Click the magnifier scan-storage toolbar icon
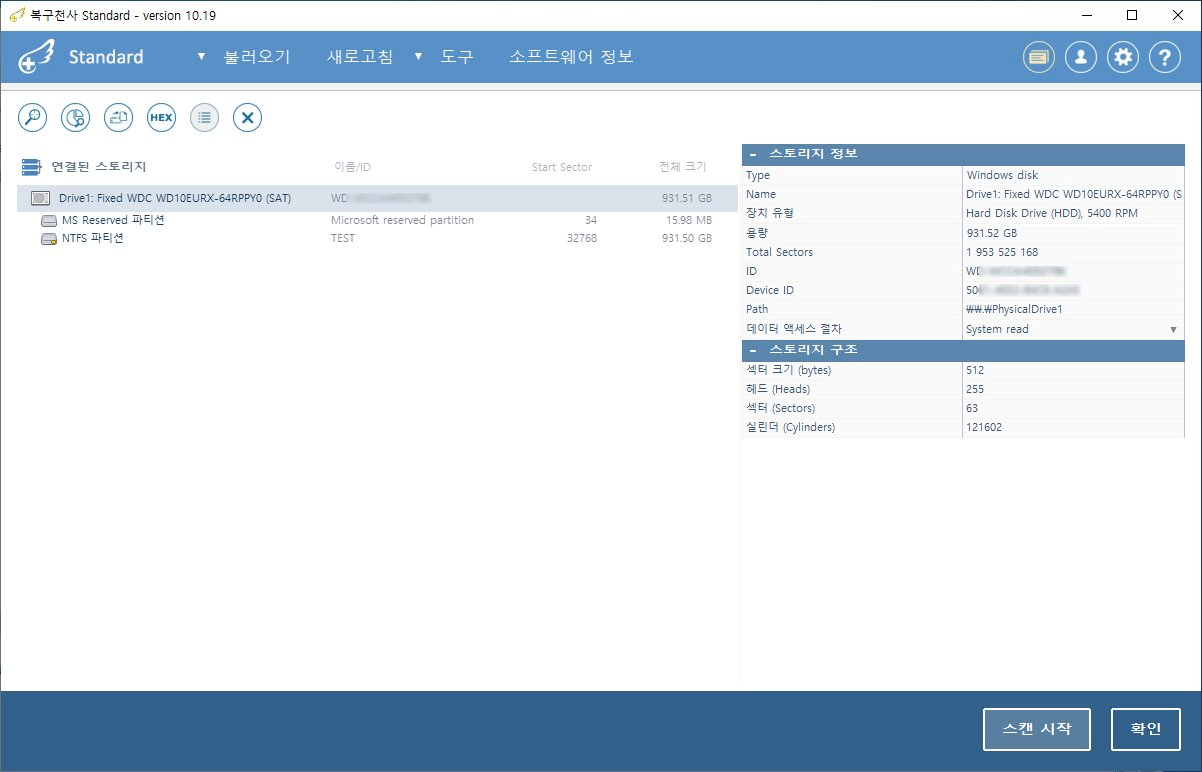1202x772 pixels. pyautogui.click(x=33, y=117)
